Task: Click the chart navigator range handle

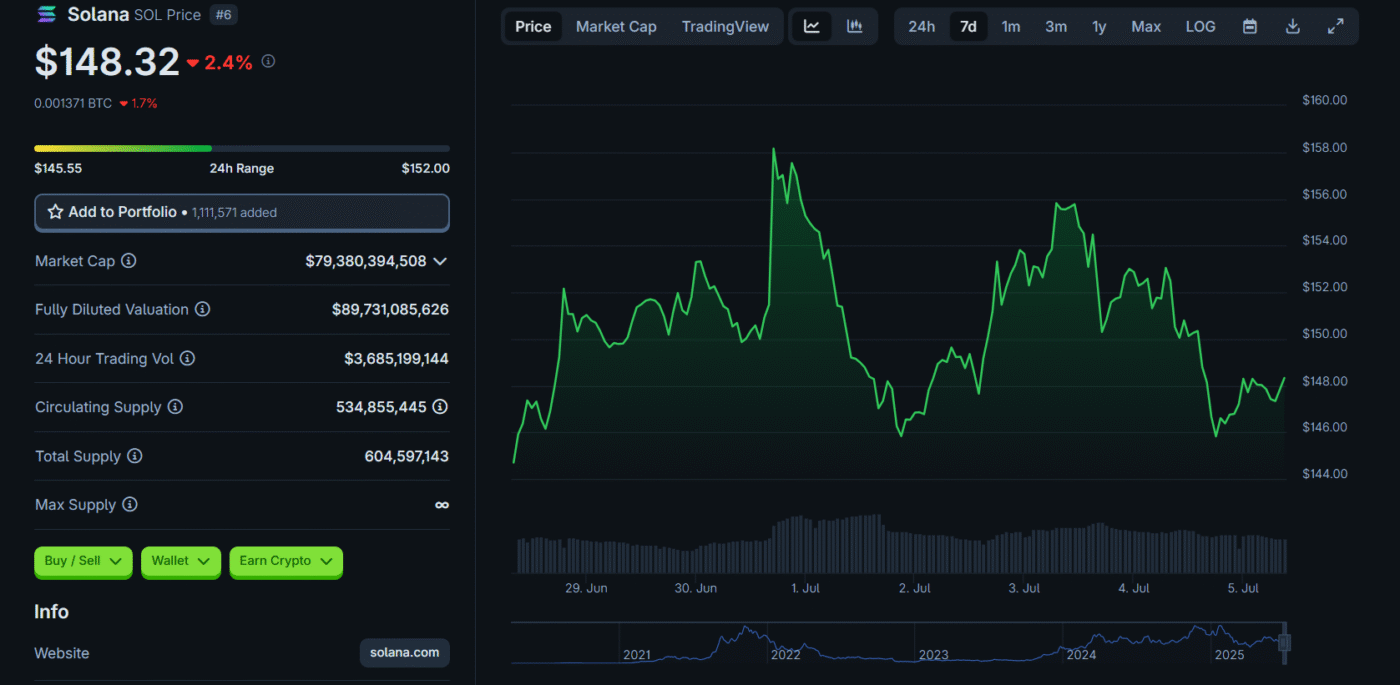Action: click(1285, 642)
